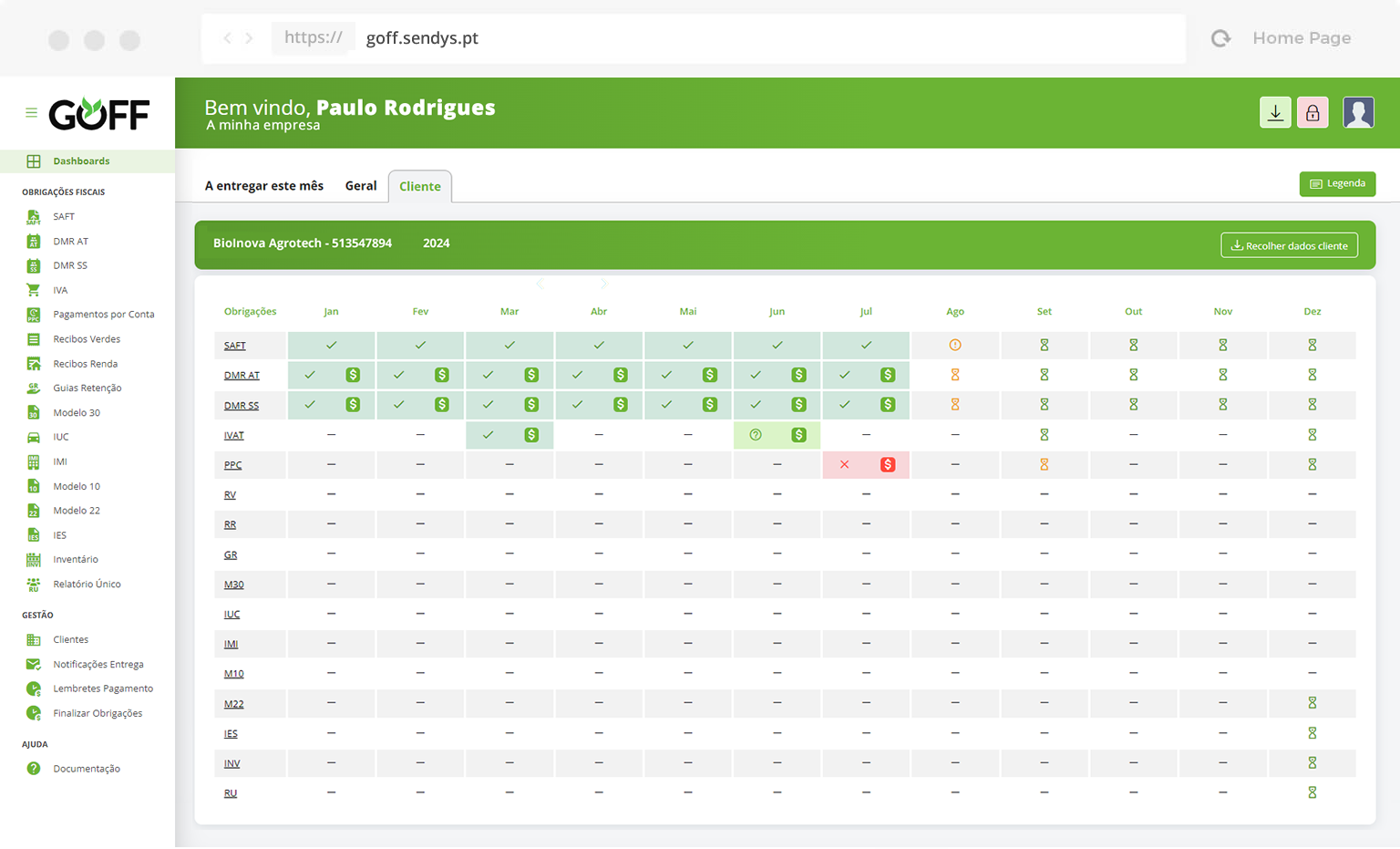
Task: Open Dashboards in the sidebar
Action: coord(87,161)
